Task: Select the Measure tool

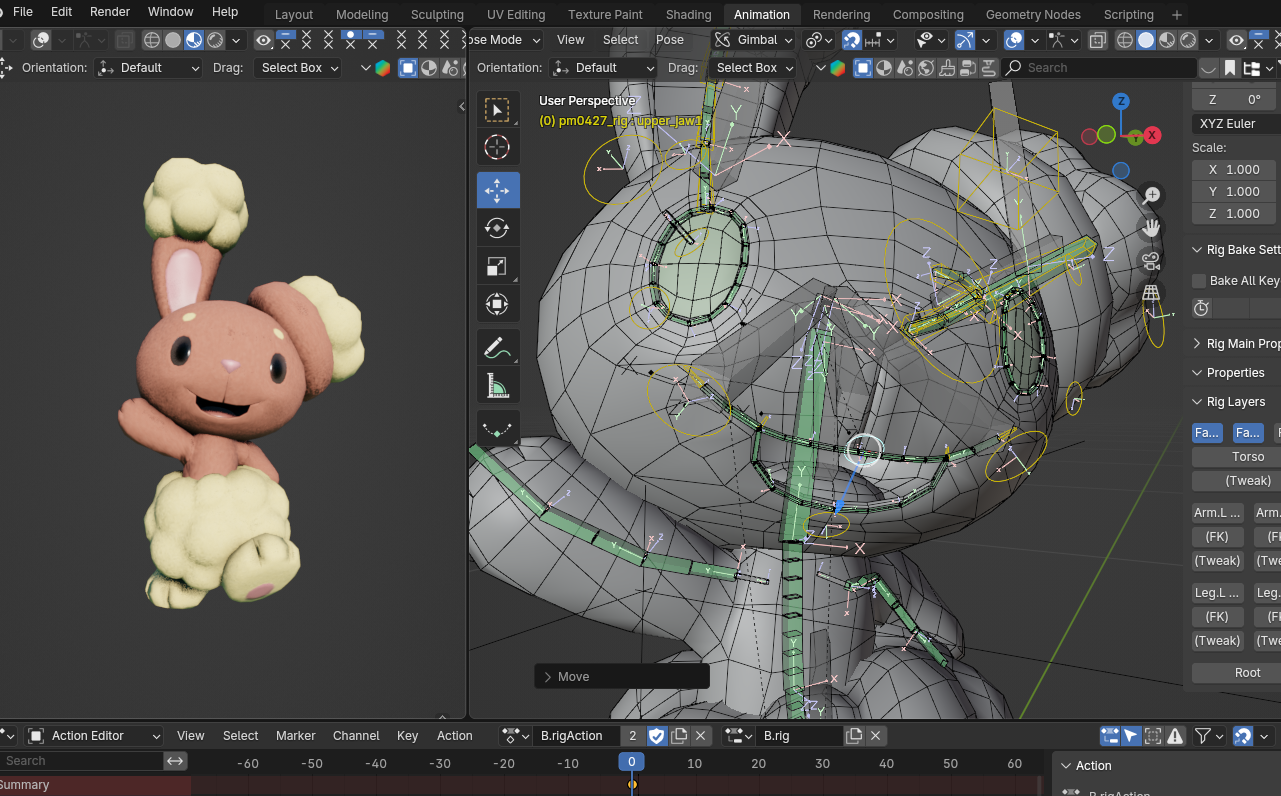Action: point(497,385)
